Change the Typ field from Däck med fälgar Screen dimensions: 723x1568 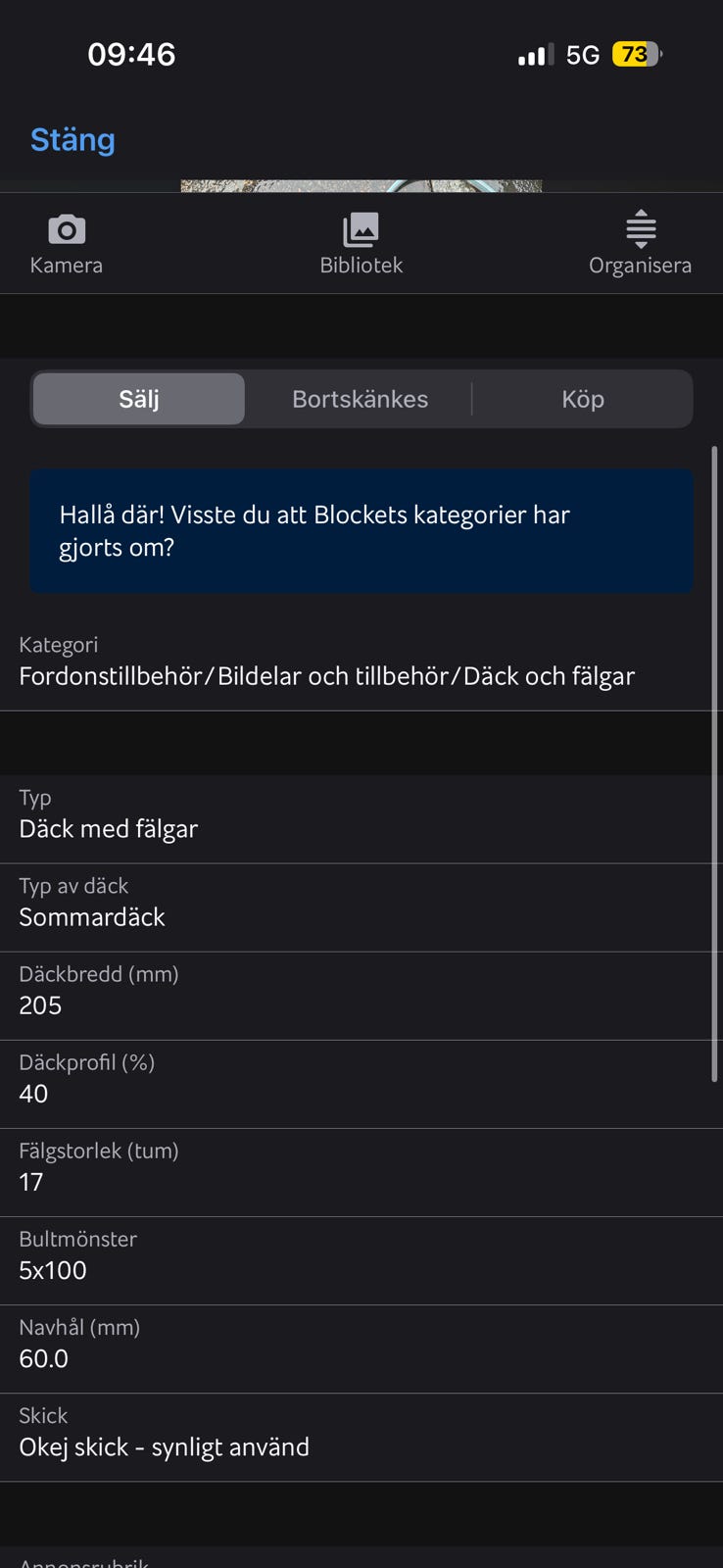coord(361,815)
